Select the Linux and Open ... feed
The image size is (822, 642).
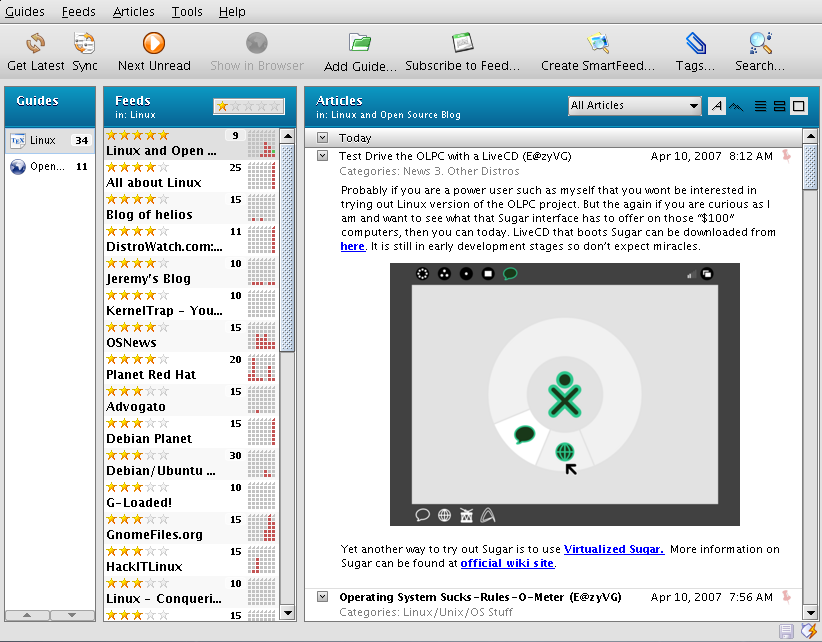pos(191,144)
